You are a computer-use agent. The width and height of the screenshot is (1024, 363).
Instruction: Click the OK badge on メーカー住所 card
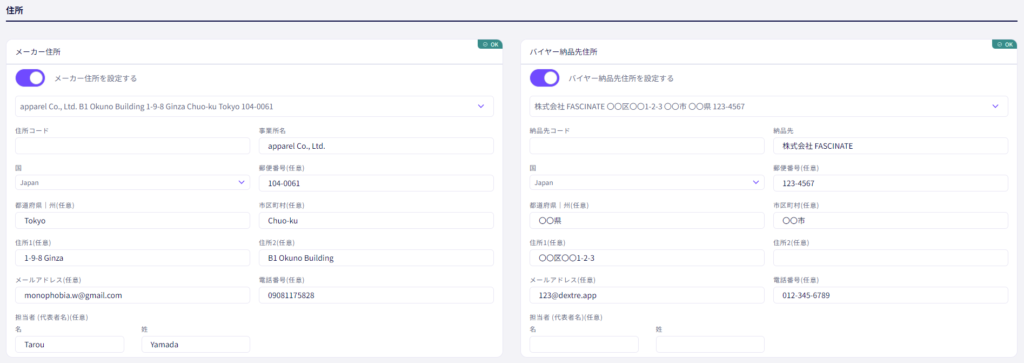tap(490, 44)
